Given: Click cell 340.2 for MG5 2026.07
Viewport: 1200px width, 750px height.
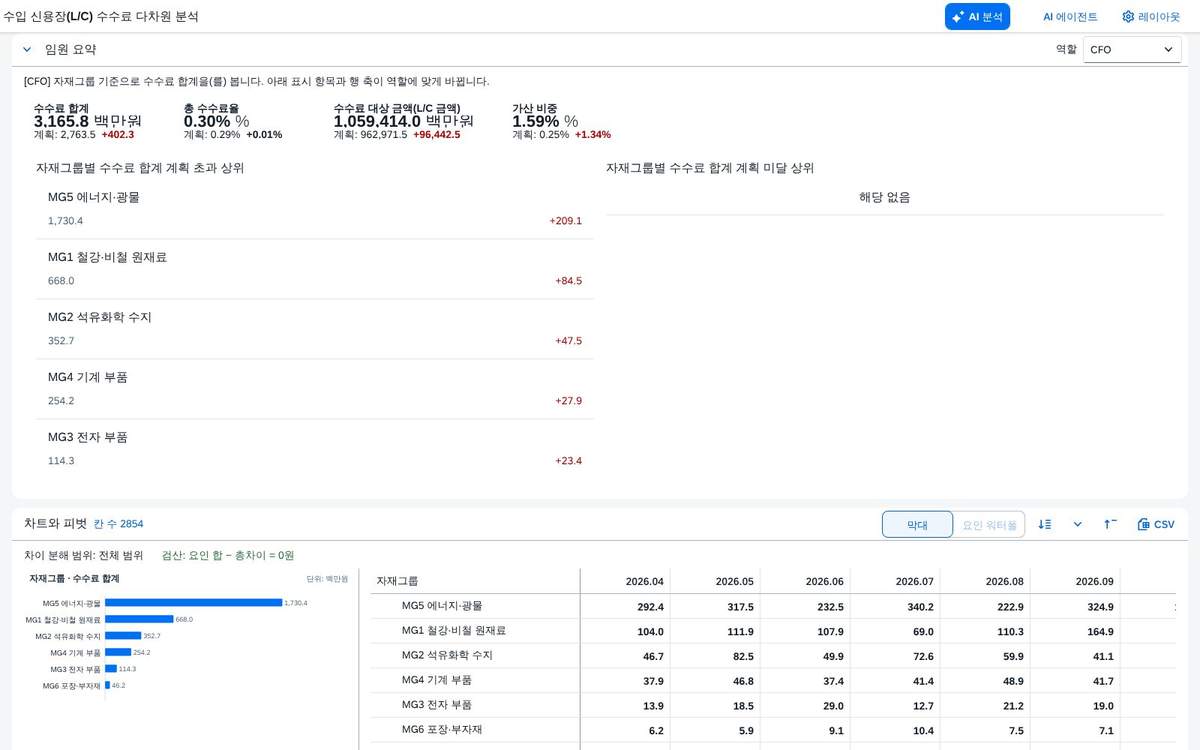Looking at the screenshot, I should (896, 606).
